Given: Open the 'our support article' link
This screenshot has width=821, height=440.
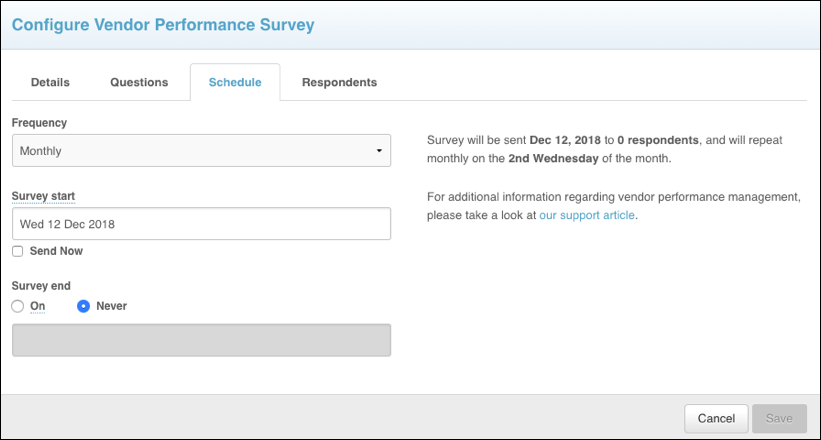Looking at the screenshot, I should [x=586, y=215].
